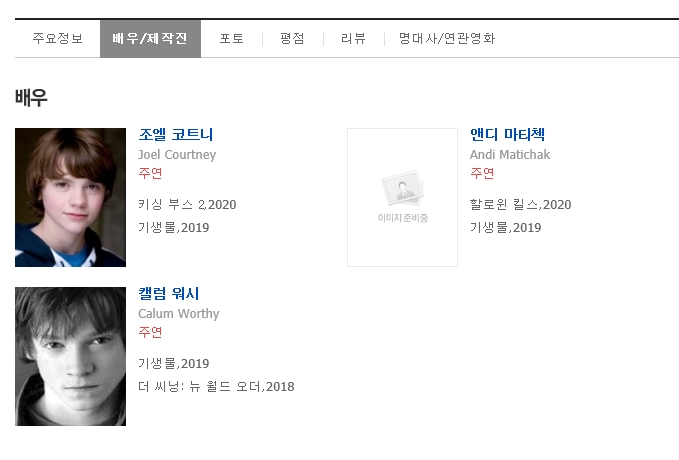679x460 pixels.
Task: Open 더 씨닝: 뉴 월드 오더, 2018
Action: pyautogui.click(x=216, y=386)
